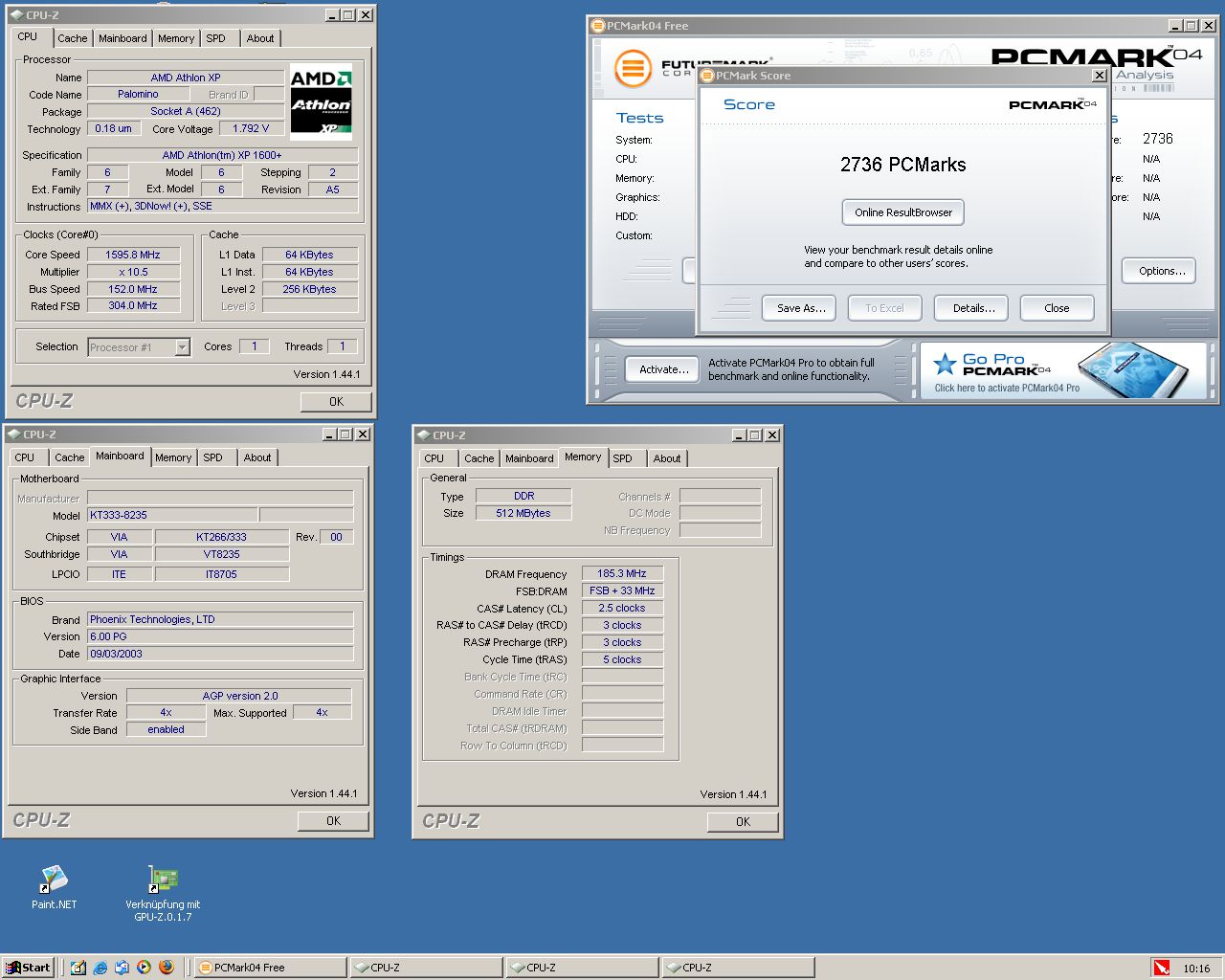
Task: Open the About tab in CPU window
Action: (x=260, y=38)
